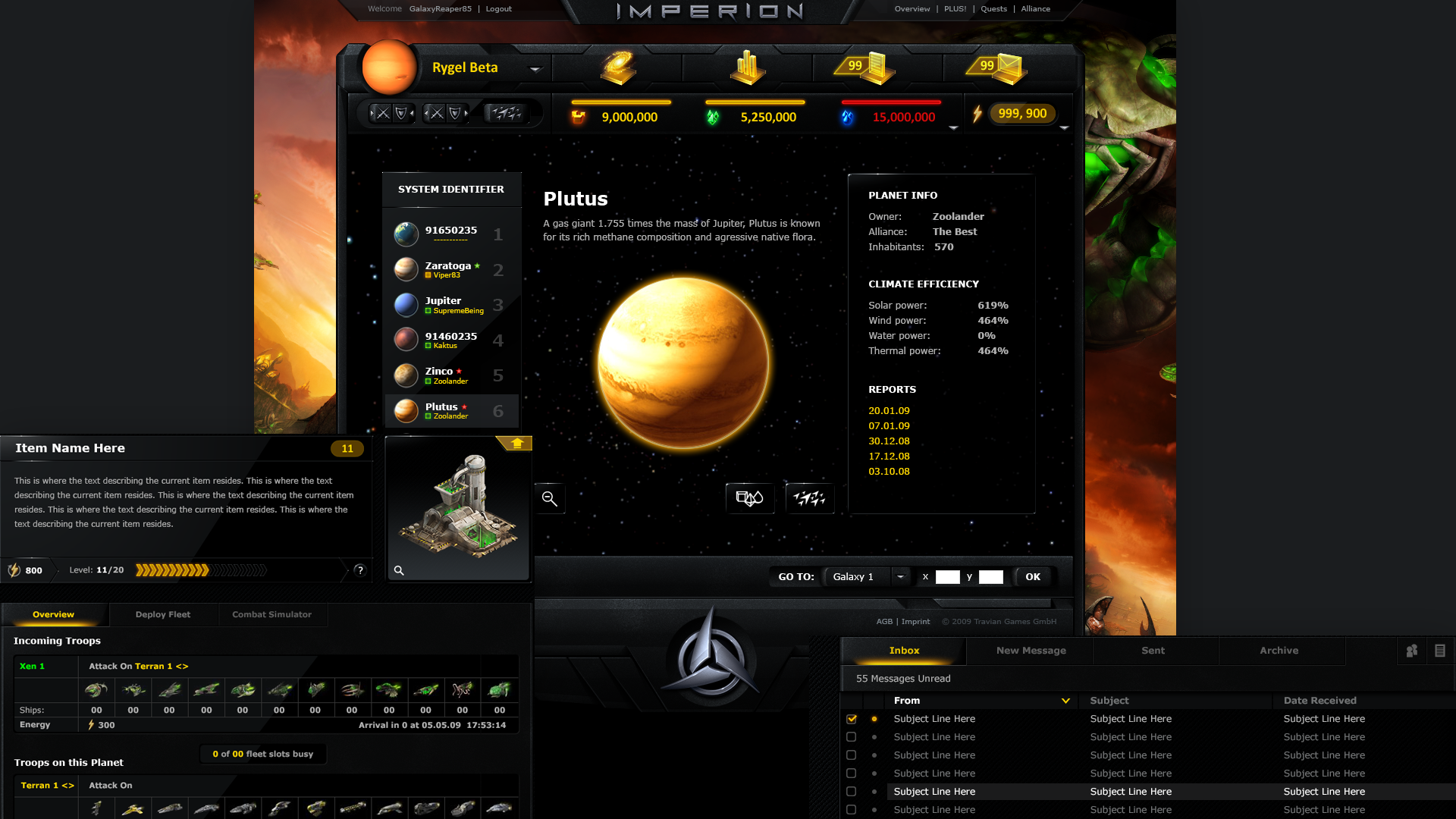The image size is (1456, 819).
Task: Click the upgrade arrow on building thumbnail
Action: pyautogui.click(x=517, y=443)
